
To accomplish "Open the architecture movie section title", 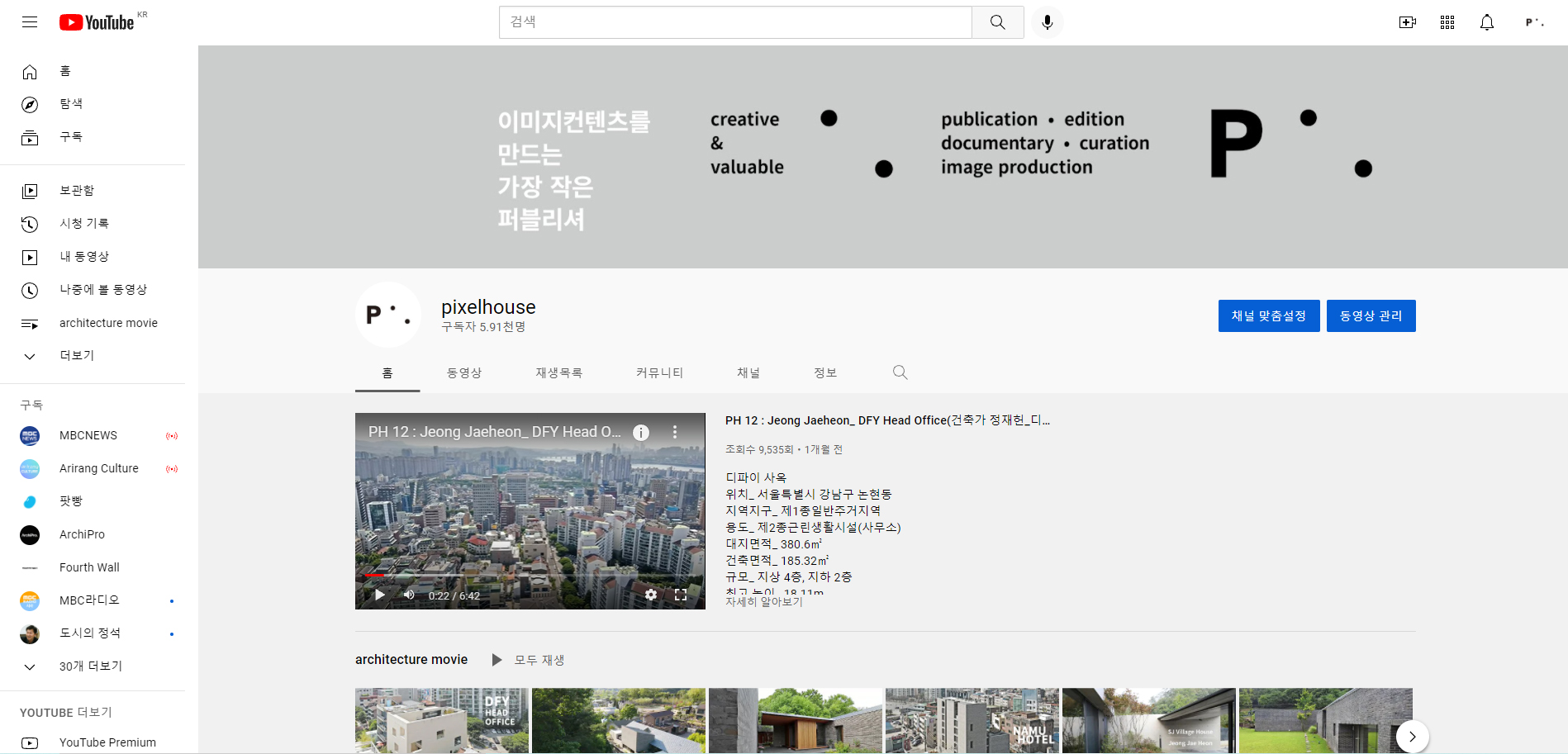I will pos(411,659).
